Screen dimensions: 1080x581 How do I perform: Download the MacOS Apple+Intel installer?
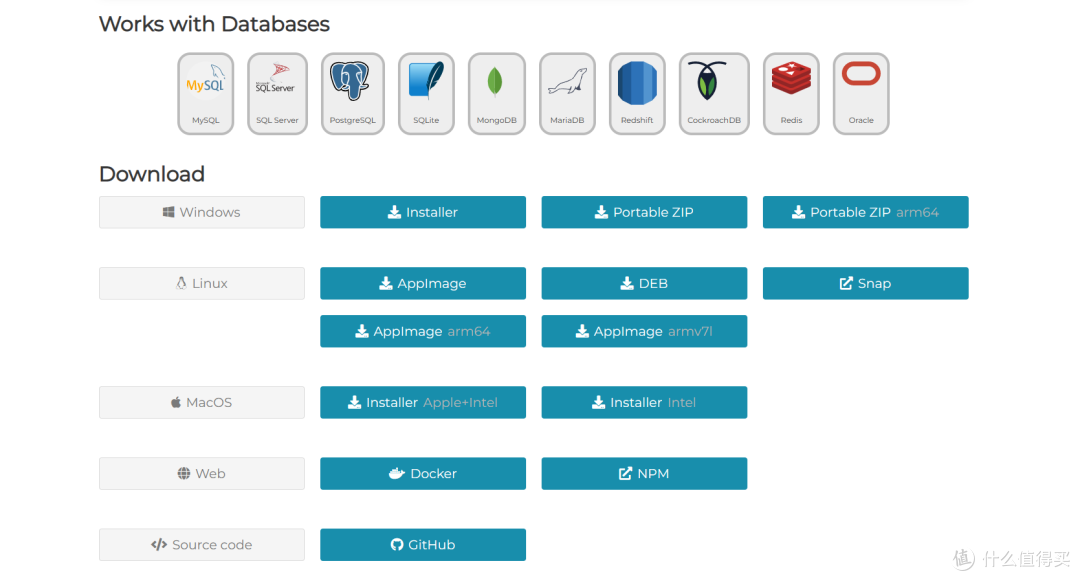tap(423, 402)
